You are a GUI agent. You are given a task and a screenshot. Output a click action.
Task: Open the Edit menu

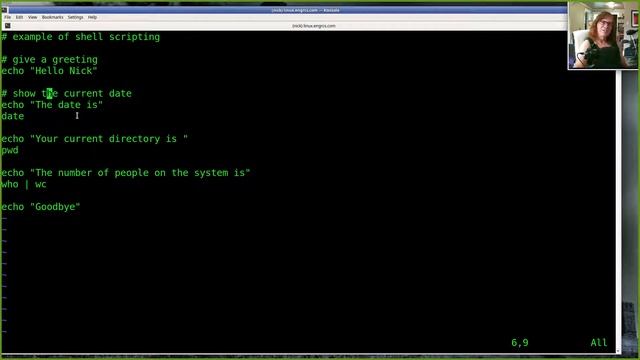pos(19,17)
